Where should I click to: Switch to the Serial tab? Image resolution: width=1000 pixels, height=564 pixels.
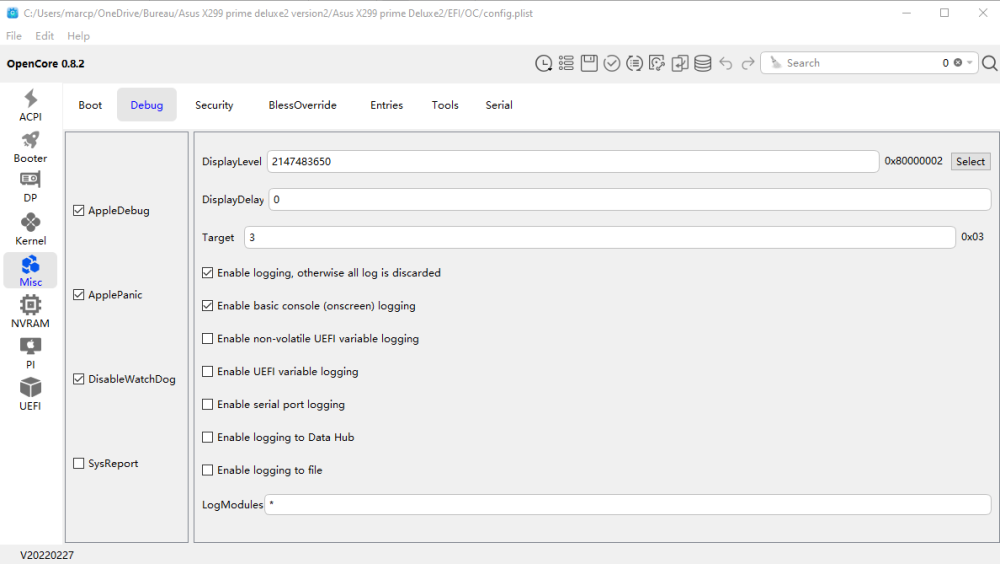tap(499, 105)
